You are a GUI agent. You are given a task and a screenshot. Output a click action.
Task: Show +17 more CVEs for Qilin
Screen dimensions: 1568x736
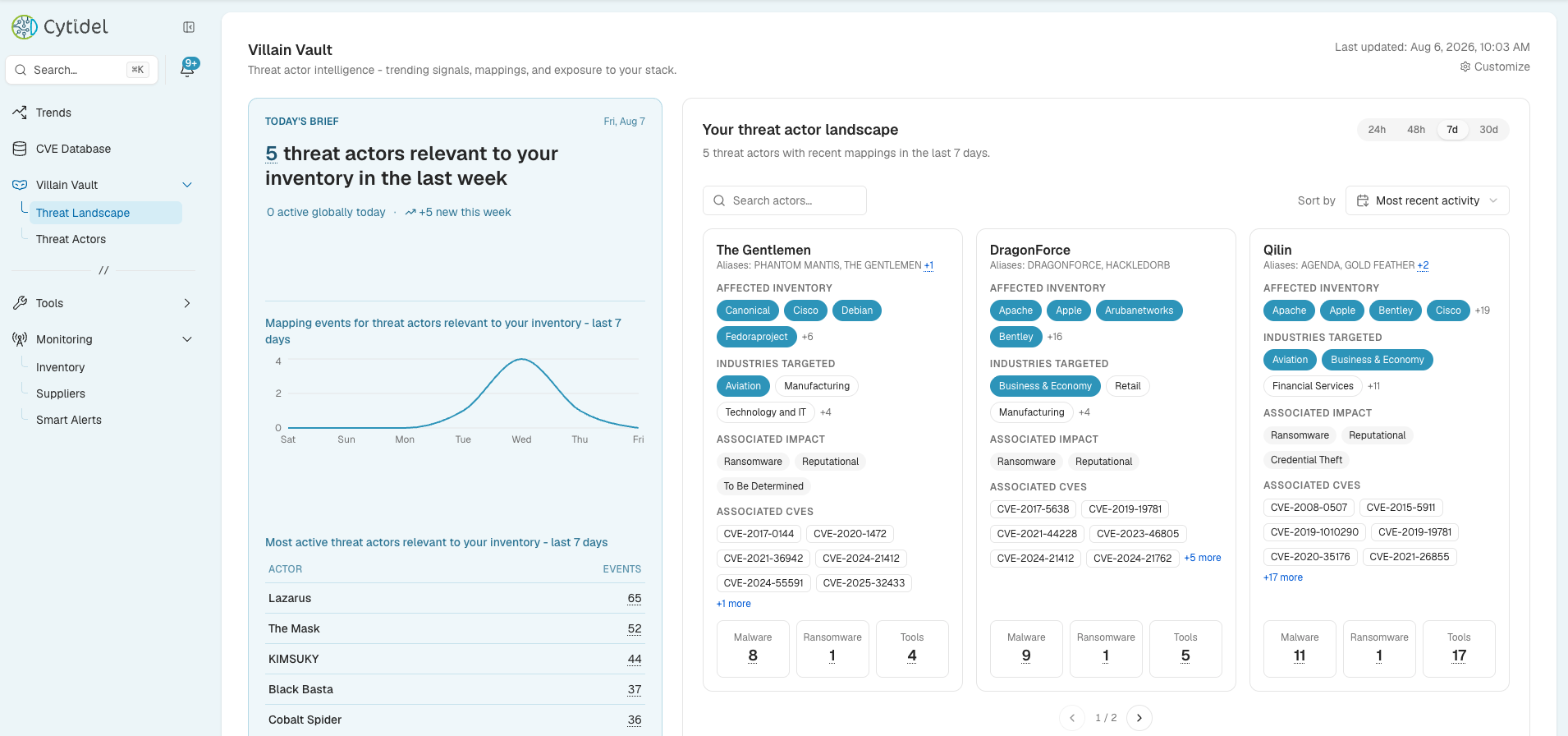[1283, 577]
